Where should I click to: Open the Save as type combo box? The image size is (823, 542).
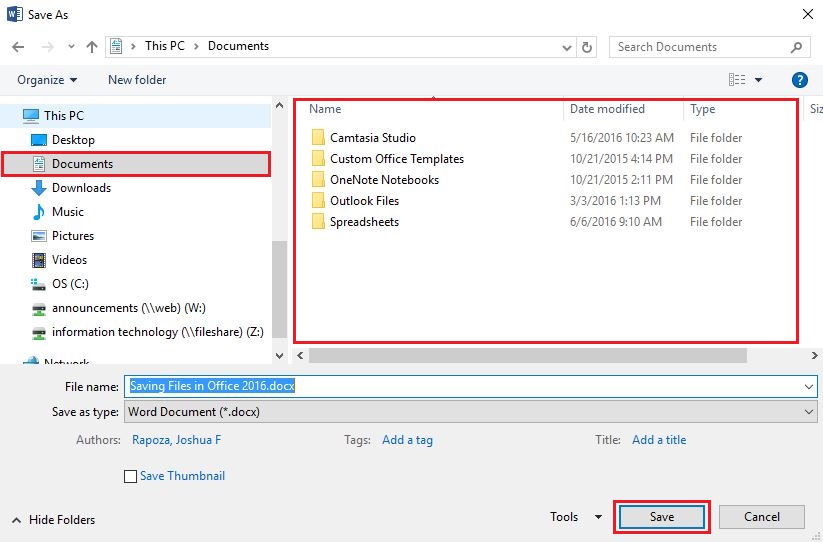pyautogui.click(x=471, y=412)
